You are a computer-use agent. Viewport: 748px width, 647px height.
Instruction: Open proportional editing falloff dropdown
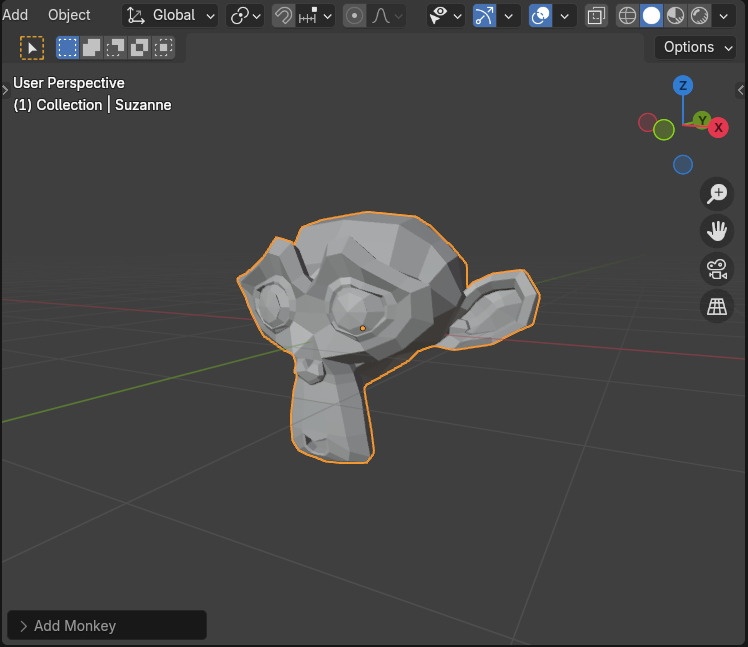click(x=386, y=16)
